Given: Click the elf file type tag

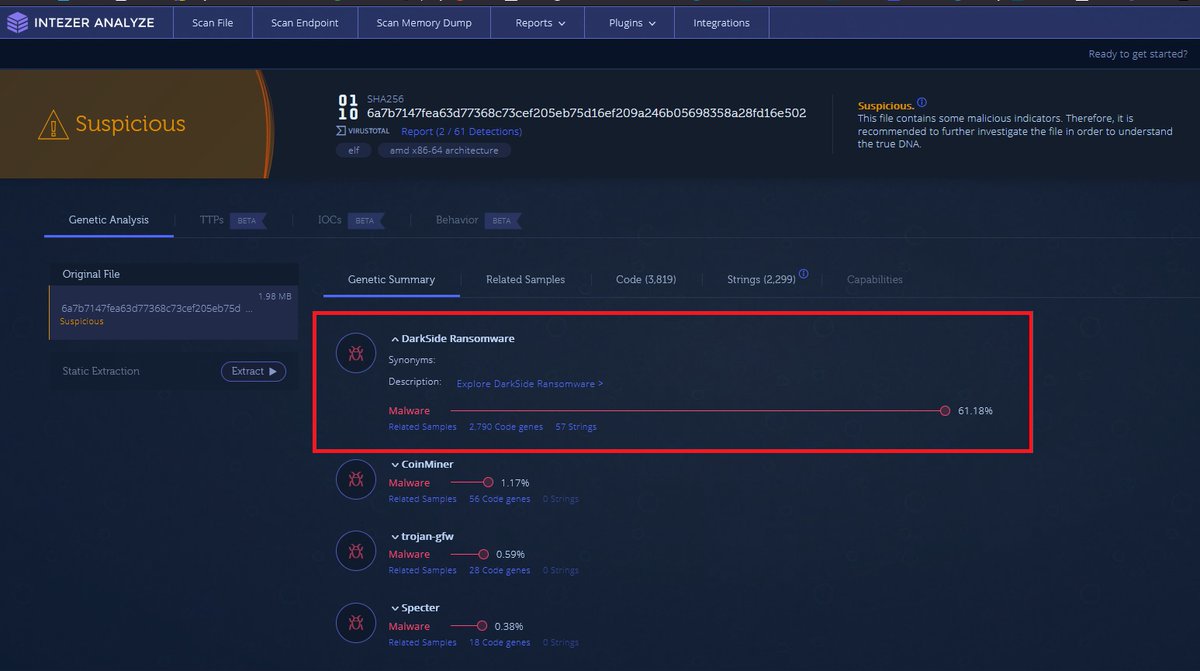Looking at the screenshot, I should pyautogui.click(x=354, y=150).
